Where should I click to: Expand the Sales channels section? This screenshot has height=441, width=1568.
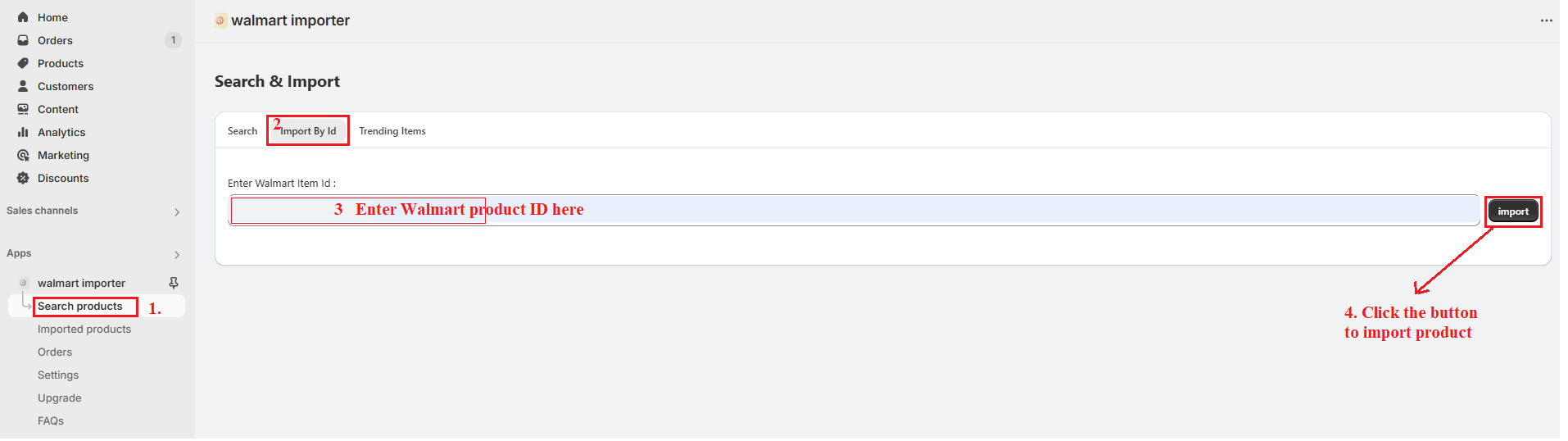point(177,212)
